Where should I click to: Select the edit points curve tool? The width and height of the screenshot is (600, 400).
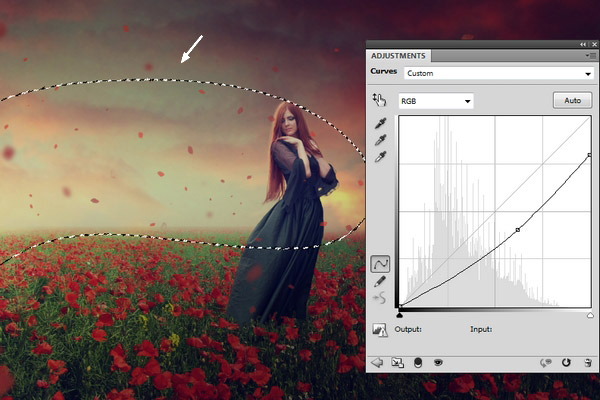click(x=380, y=264)
